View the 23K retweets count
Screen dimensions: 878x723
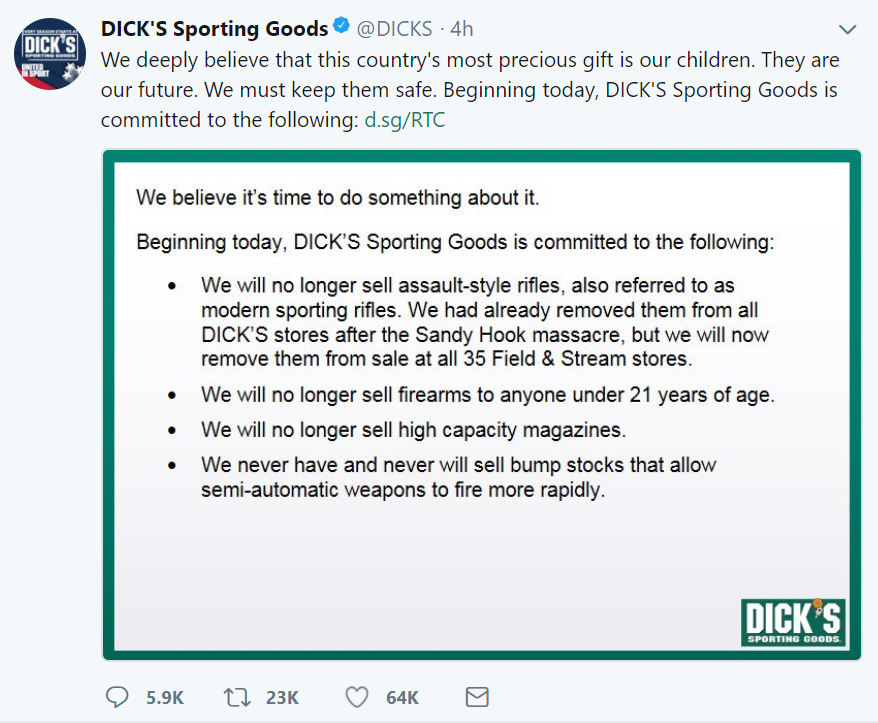(282, 698)
